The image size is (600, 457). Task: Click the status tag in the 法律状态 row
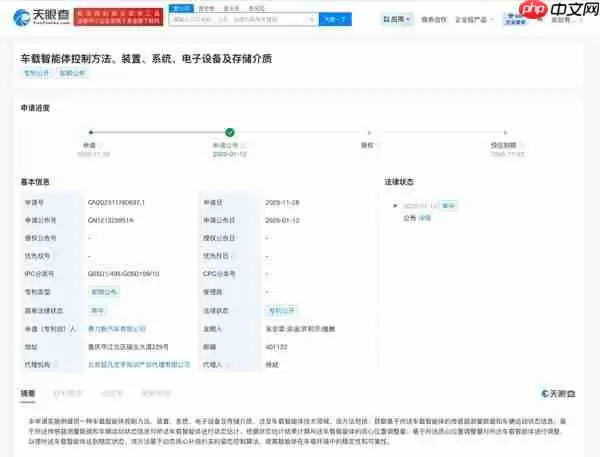pyautogui.click(x=281, y=310)
